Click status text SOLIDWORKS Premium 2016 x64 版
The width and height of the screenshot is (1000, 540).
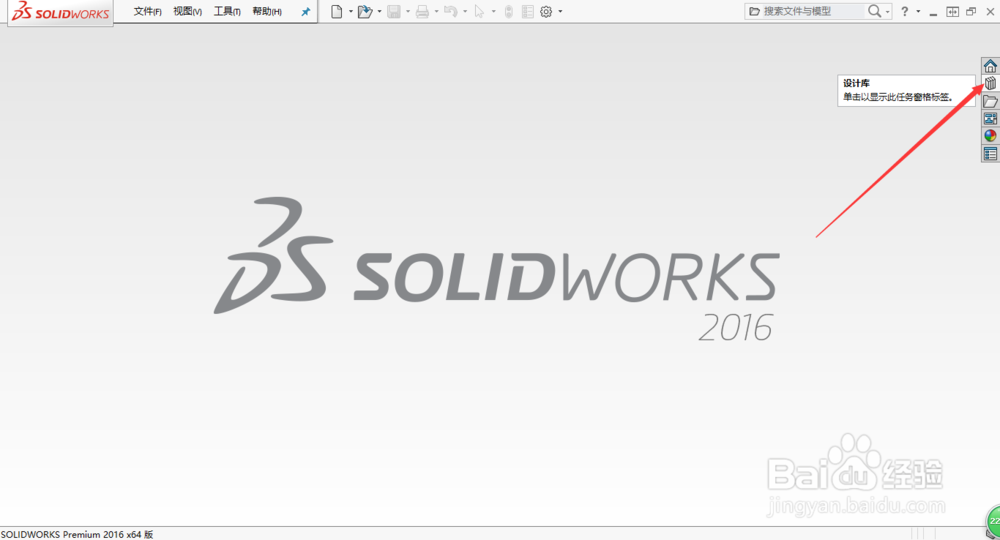coord(77,534)
